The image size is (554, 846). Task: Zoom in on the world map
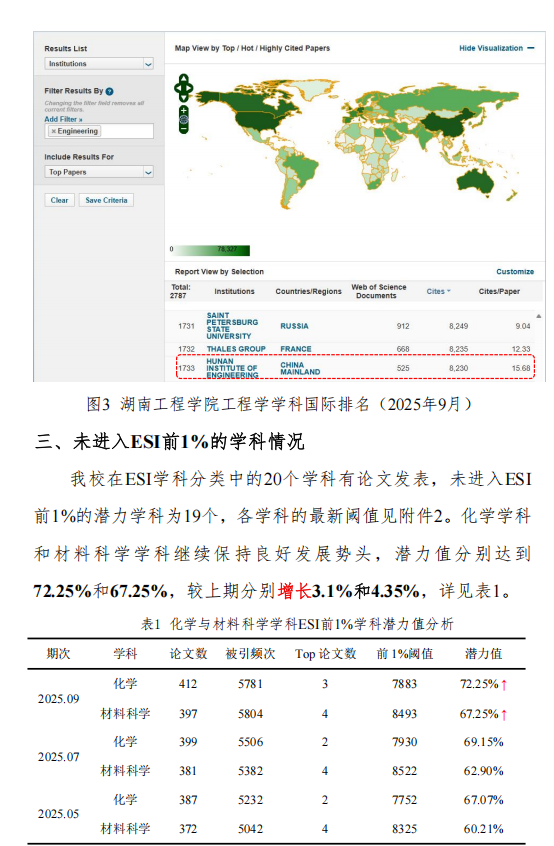click(183, 110)
